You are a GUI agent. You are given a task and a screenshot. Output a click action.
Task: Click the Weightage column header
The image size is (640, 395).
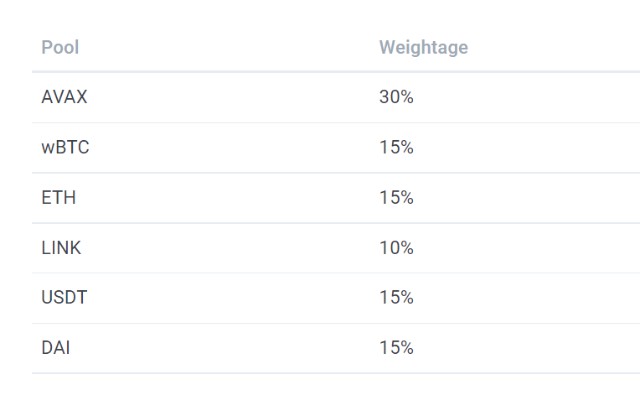(423, 48)
